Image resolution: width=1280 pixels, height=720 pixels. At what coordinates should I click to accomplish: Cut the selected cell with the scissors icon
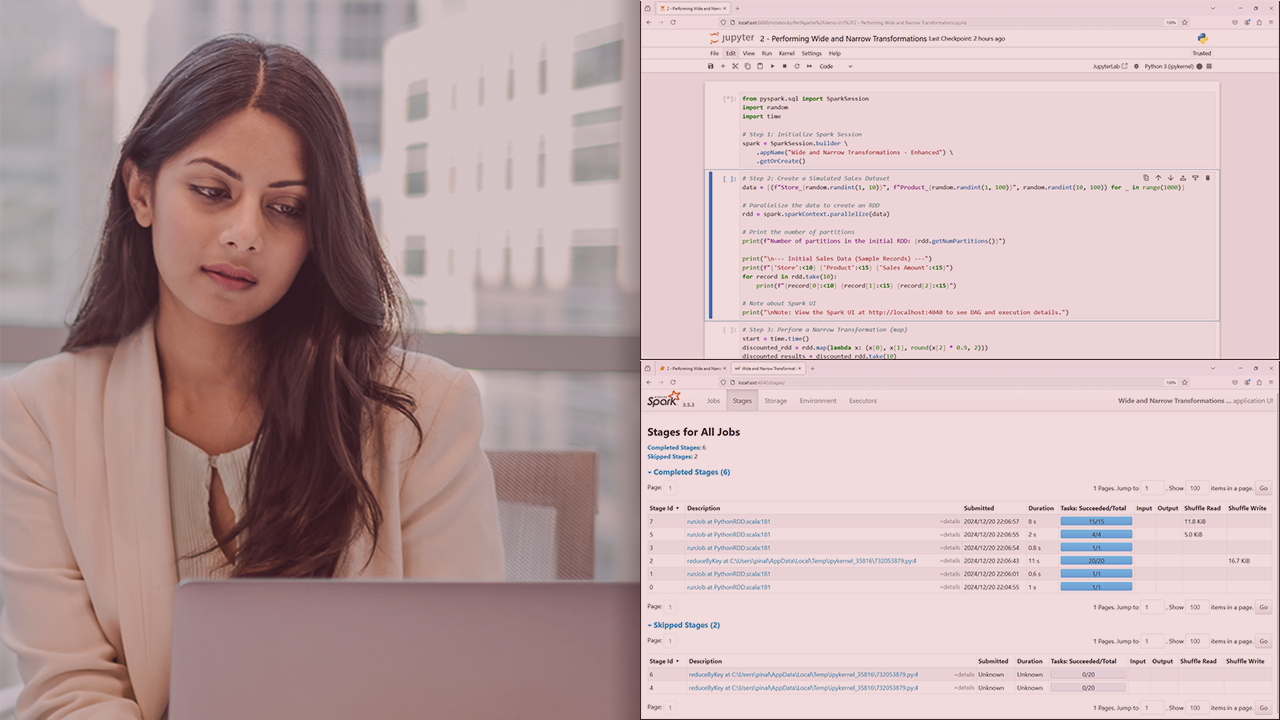point(735,66)
